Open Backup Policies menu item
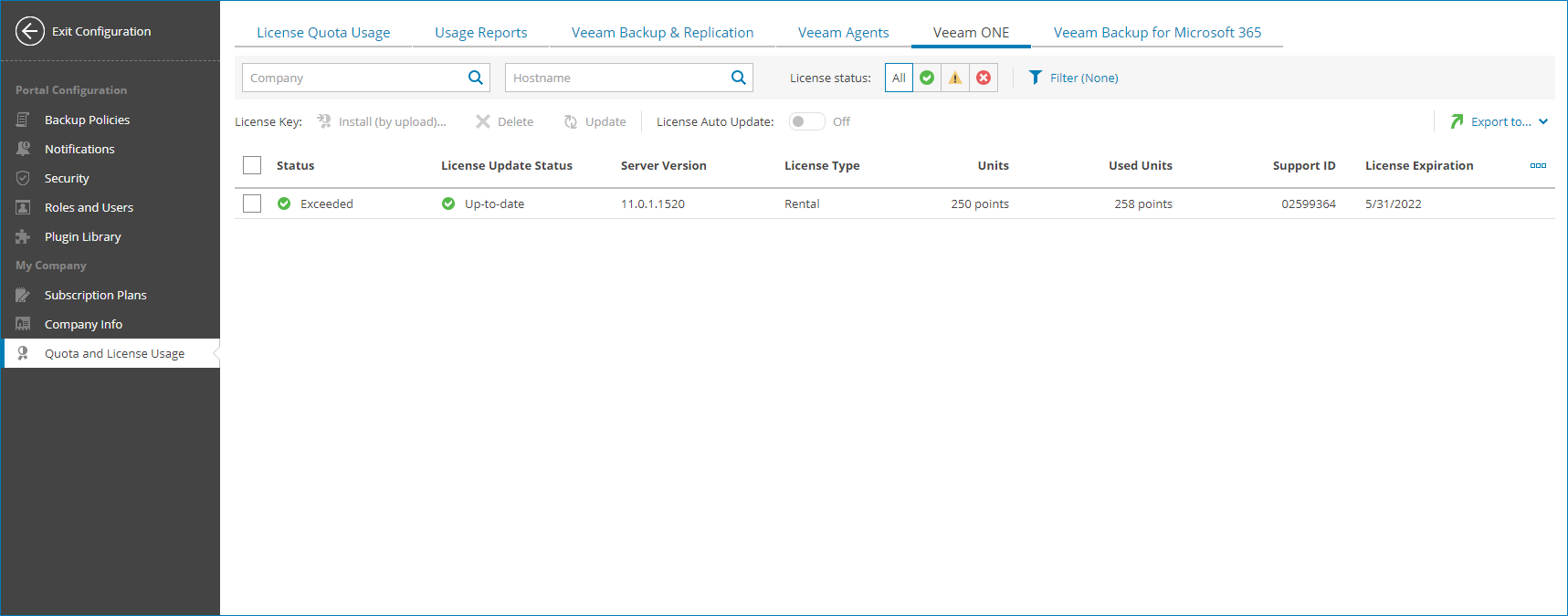This screenshot has width=1568, height=616. tap(110, 120)
